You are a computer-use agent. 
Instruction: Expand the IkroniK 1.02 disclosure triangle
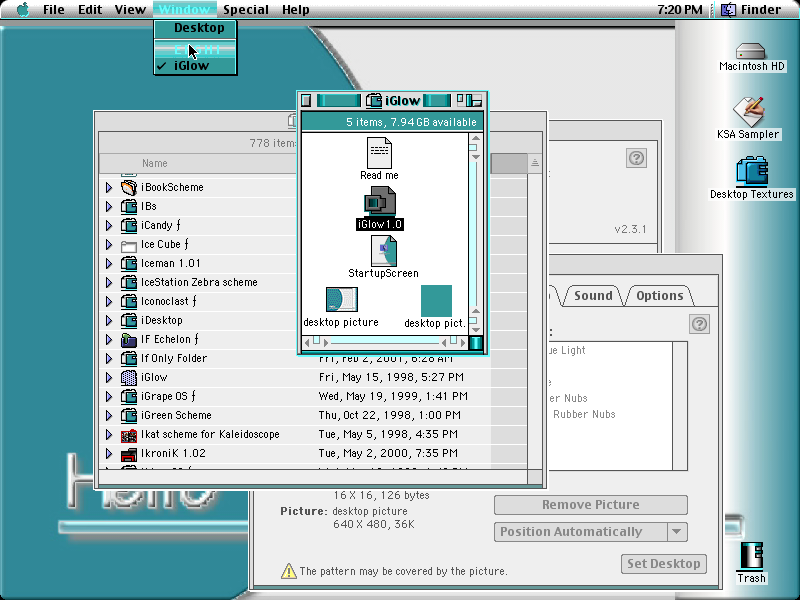(x=109, y=453)
